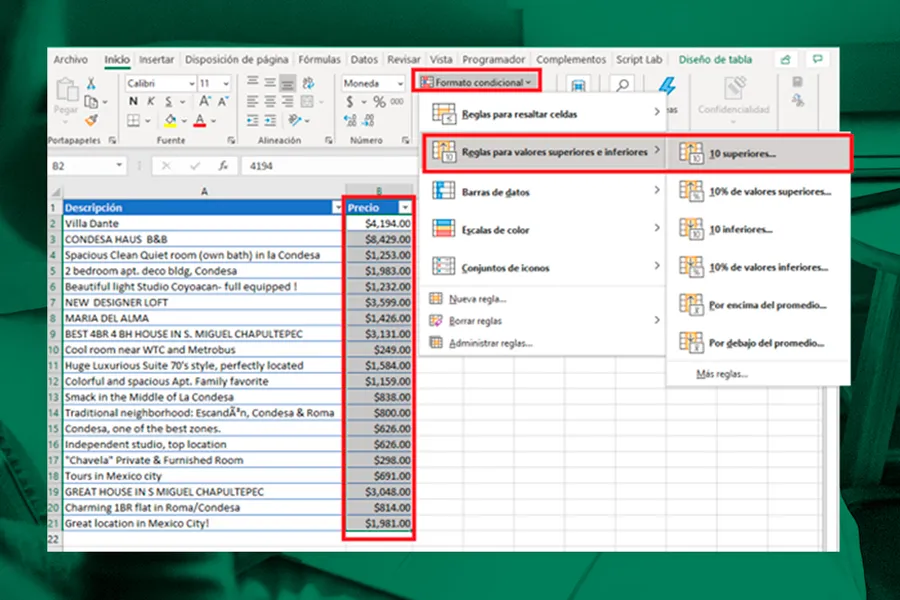Select the Format Painter brush icon
Screen dimensions: 900x600
coord(91,120)
